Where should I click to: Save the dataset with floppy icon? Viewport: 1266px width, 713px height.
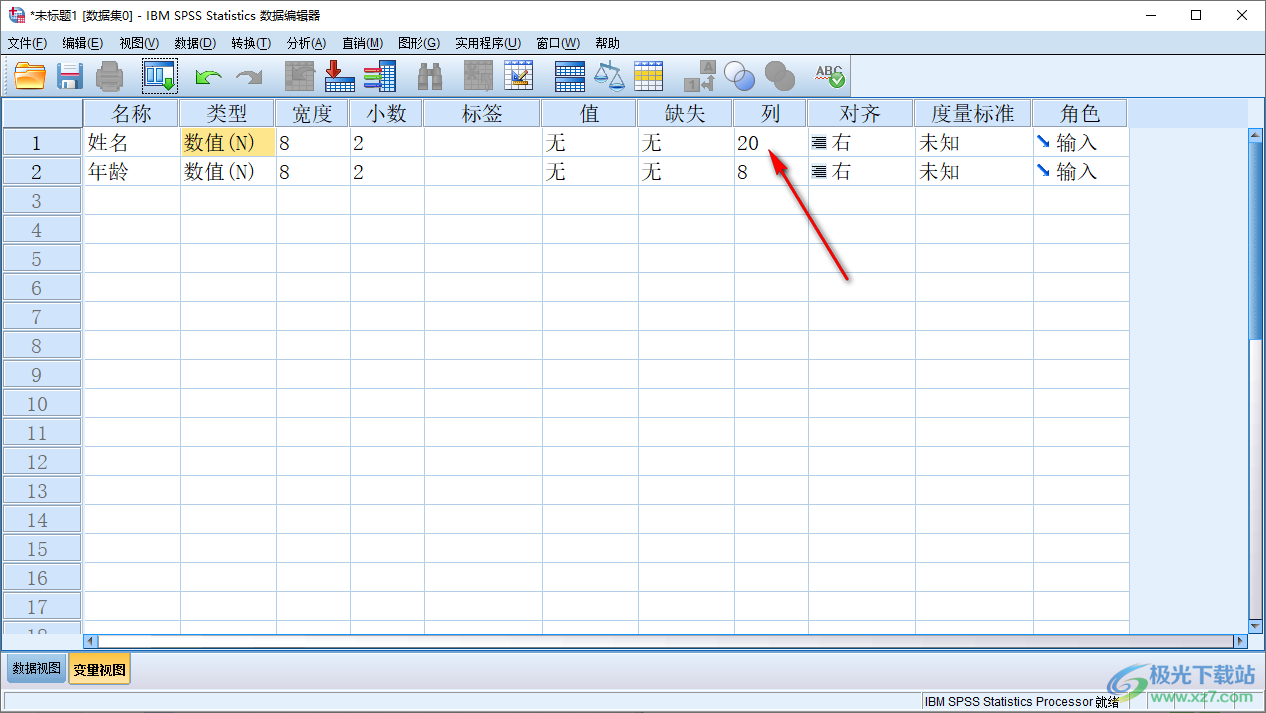(x=70, y=76)
